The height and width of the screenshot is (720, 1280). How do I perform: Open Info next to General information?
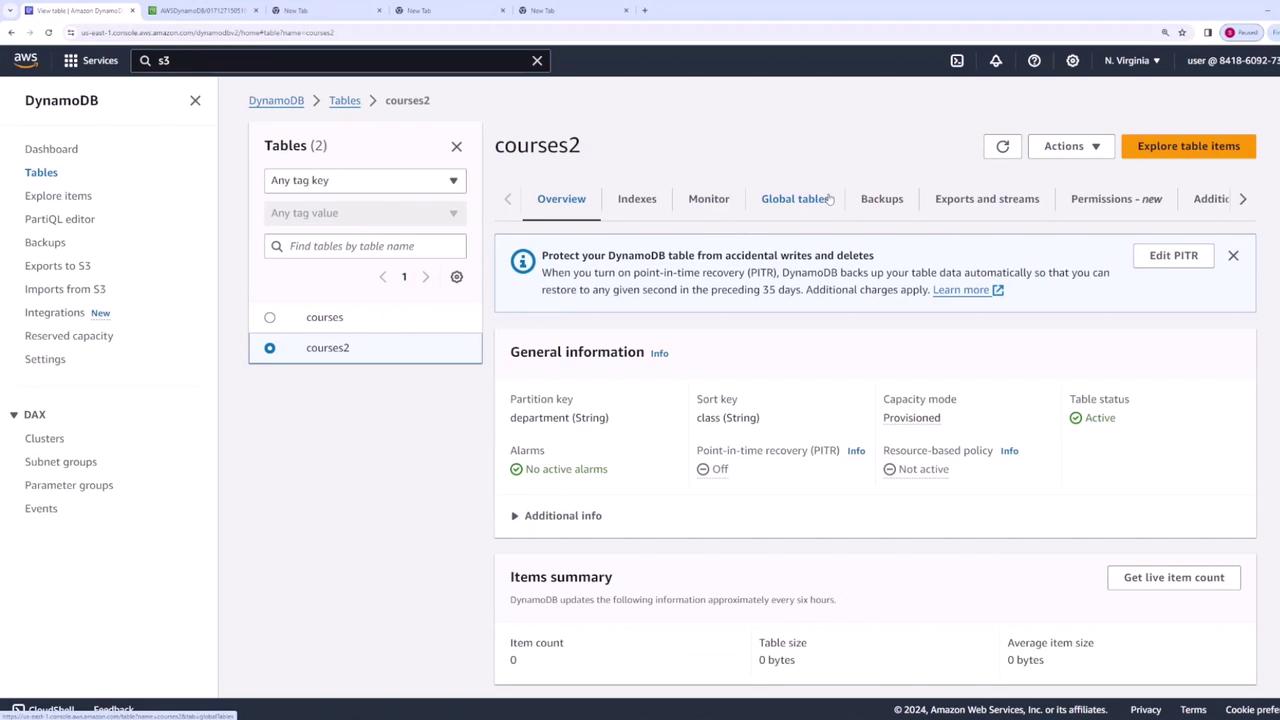pyautogui.click(x=659, y=353)
